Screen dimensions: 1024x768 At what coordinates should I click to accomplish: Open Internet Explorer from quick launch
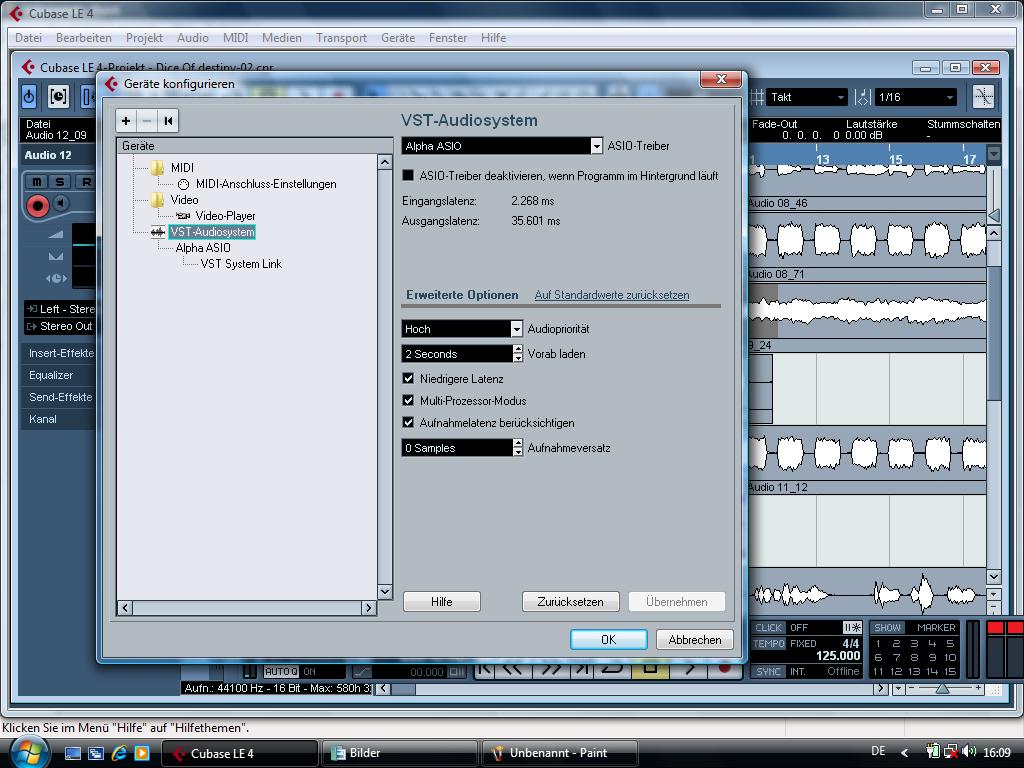pyautogui.click(x=119, y=753)
